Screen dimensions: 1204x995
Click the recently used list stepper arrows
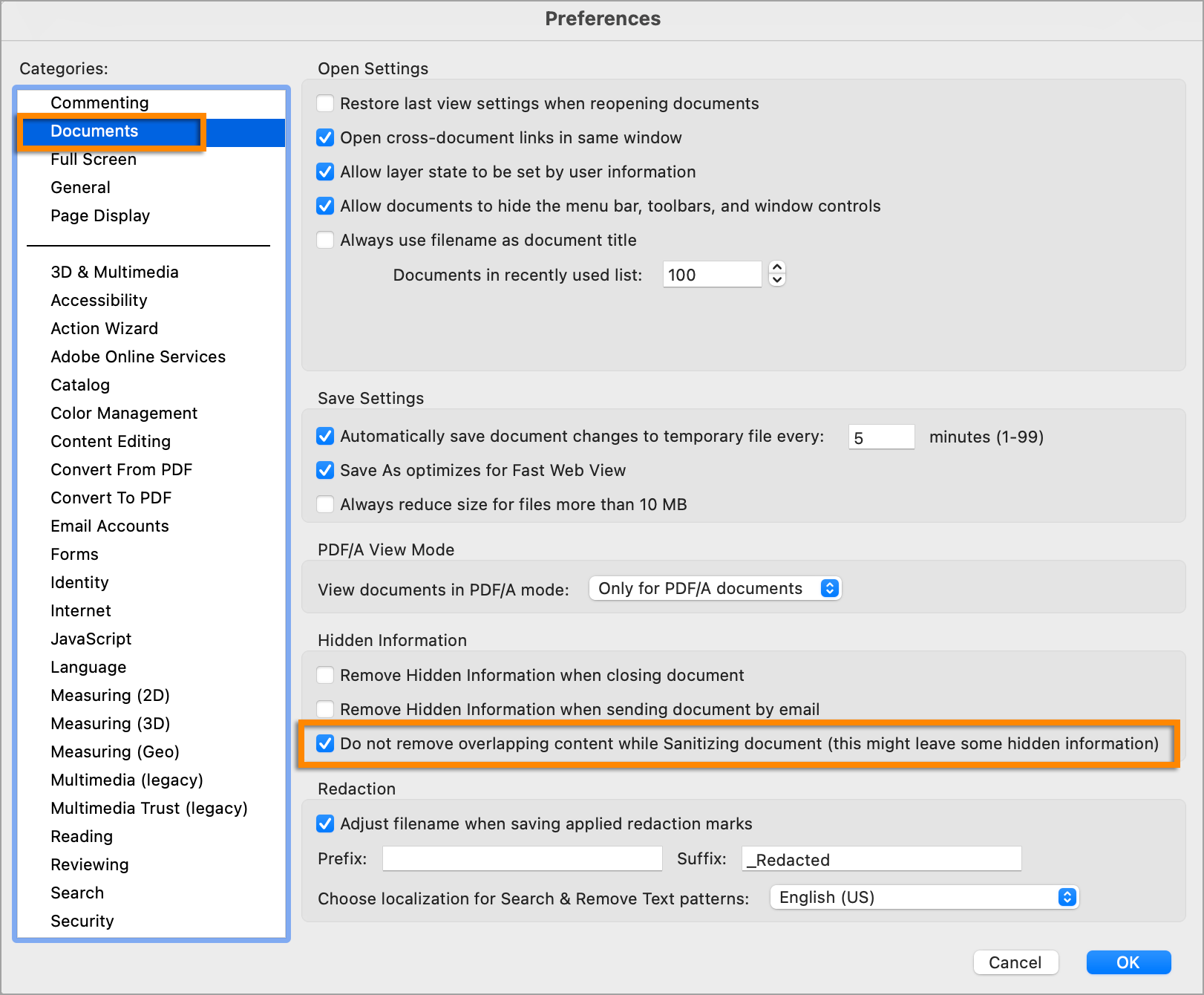click(777, 274)
